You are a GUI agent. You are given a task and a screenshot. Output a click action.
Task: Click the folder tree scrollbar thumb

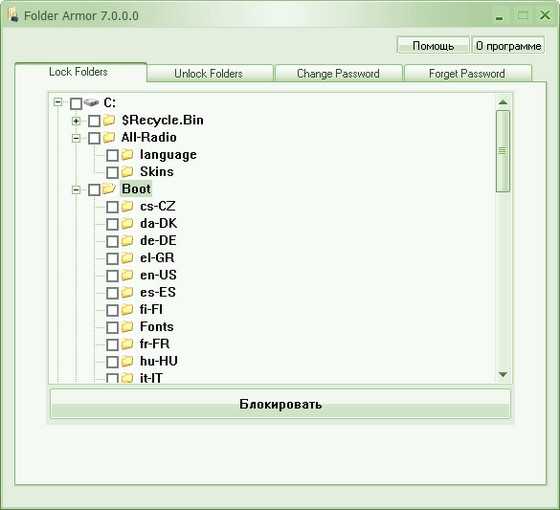503,151
